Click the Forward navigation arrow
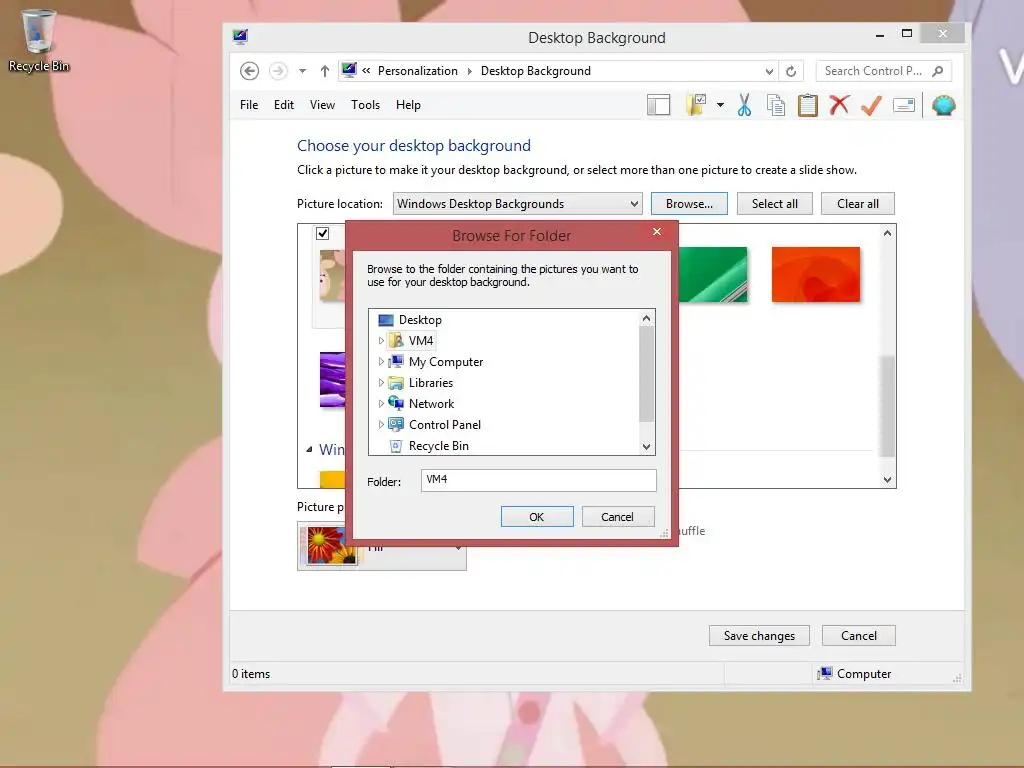The height and width of the screenshot is (768, 1024). coord(278,71)
